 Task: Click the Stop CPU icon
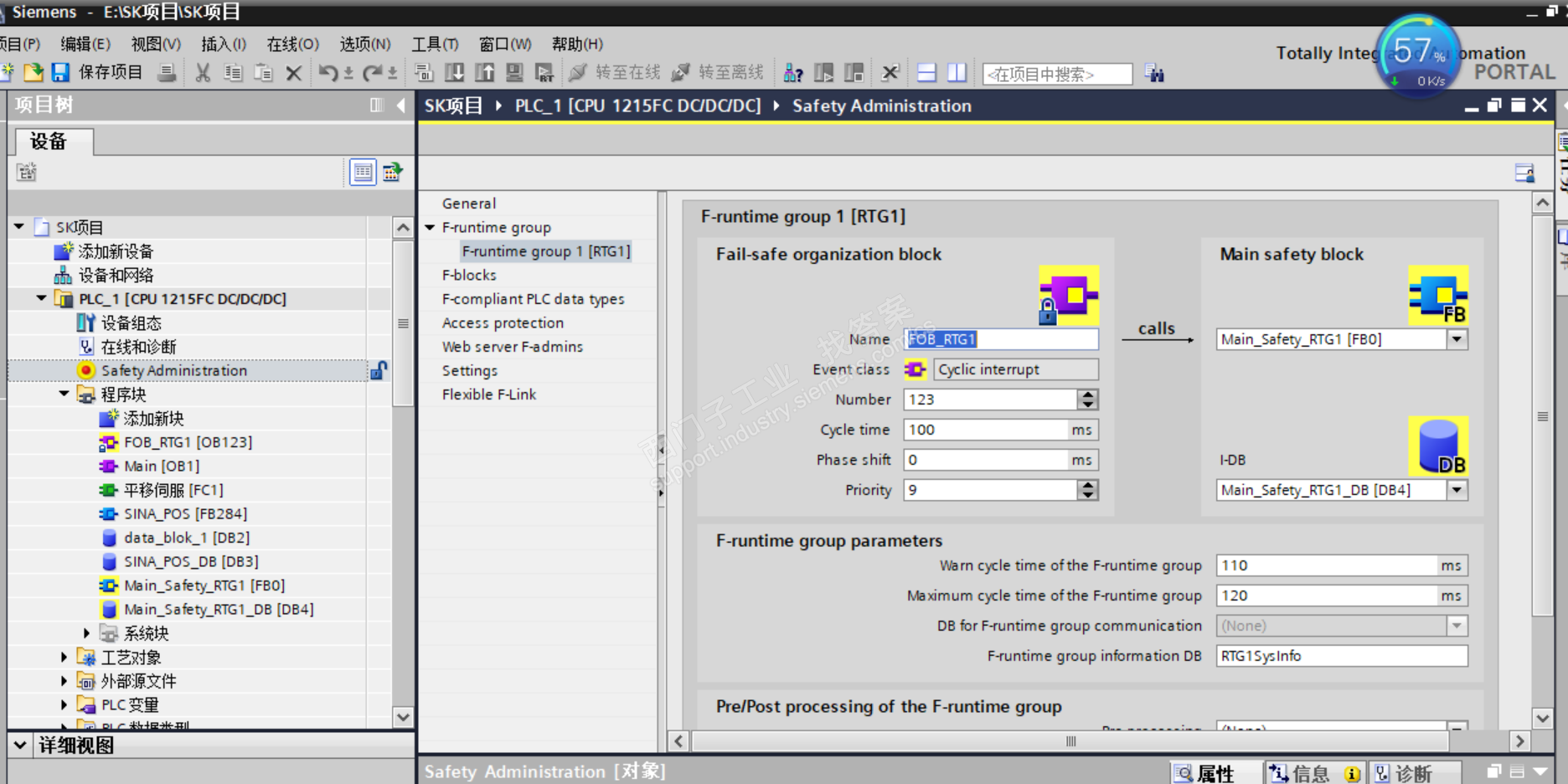[x=854, y=73]
